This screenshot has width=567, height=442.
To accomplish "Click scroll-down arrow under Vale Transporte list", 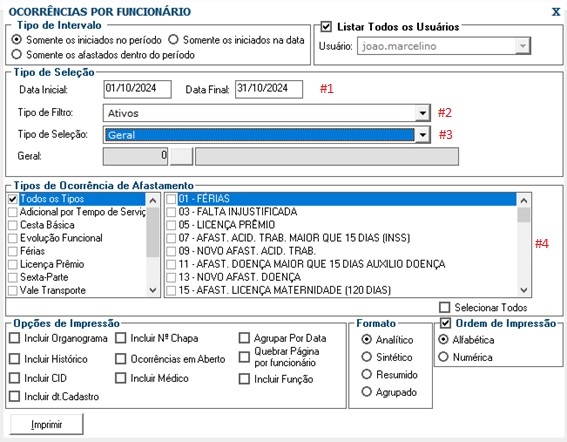I will (x=153, y=290).
